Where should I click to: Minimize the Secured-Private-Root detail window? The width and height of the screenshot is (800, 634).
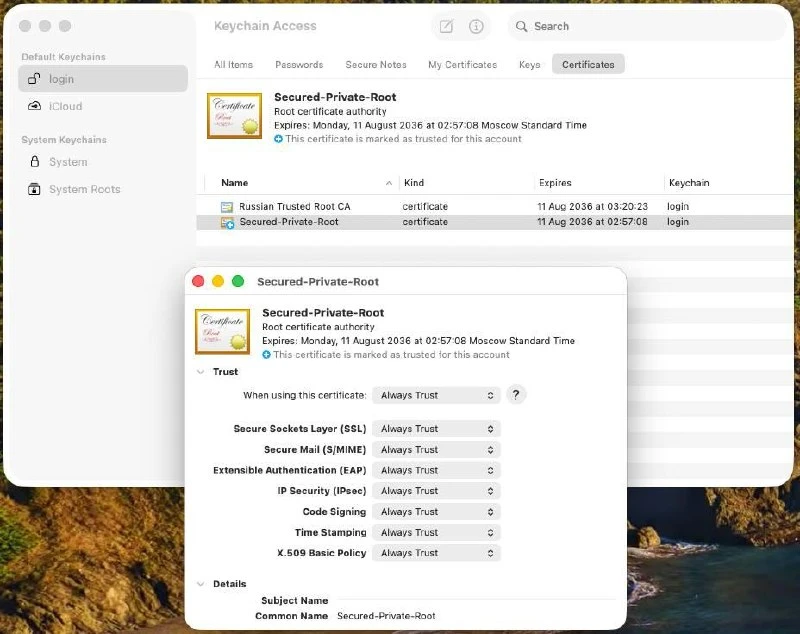coord(218,281)
